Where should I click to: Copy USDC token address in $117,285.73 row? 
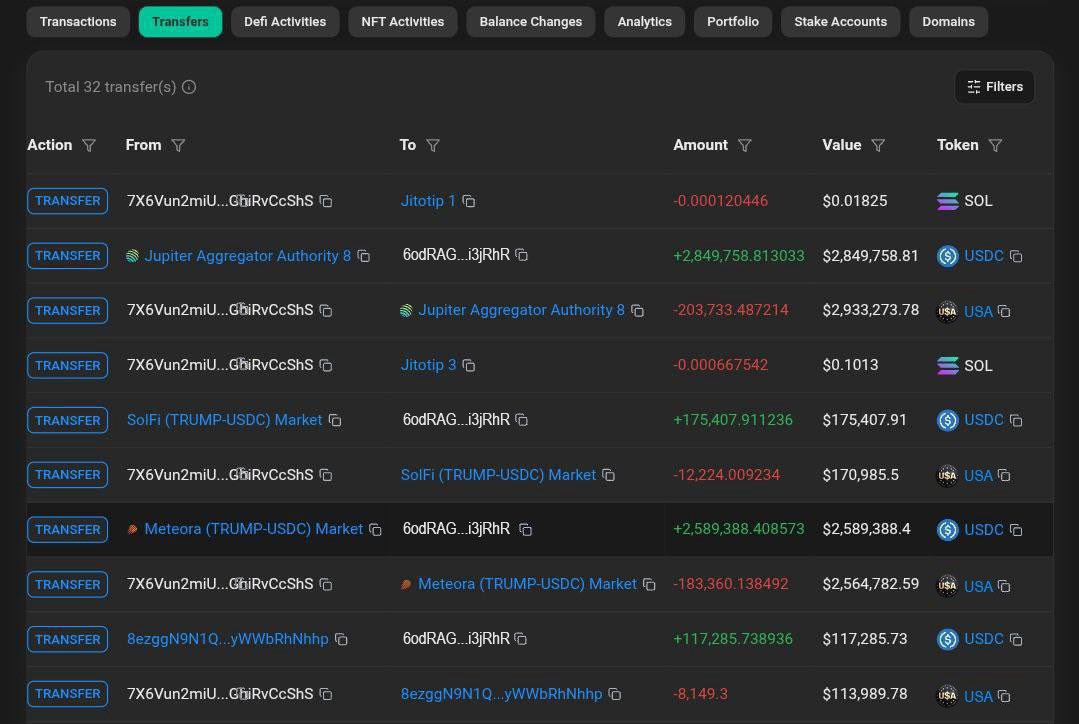[1016, 639]
